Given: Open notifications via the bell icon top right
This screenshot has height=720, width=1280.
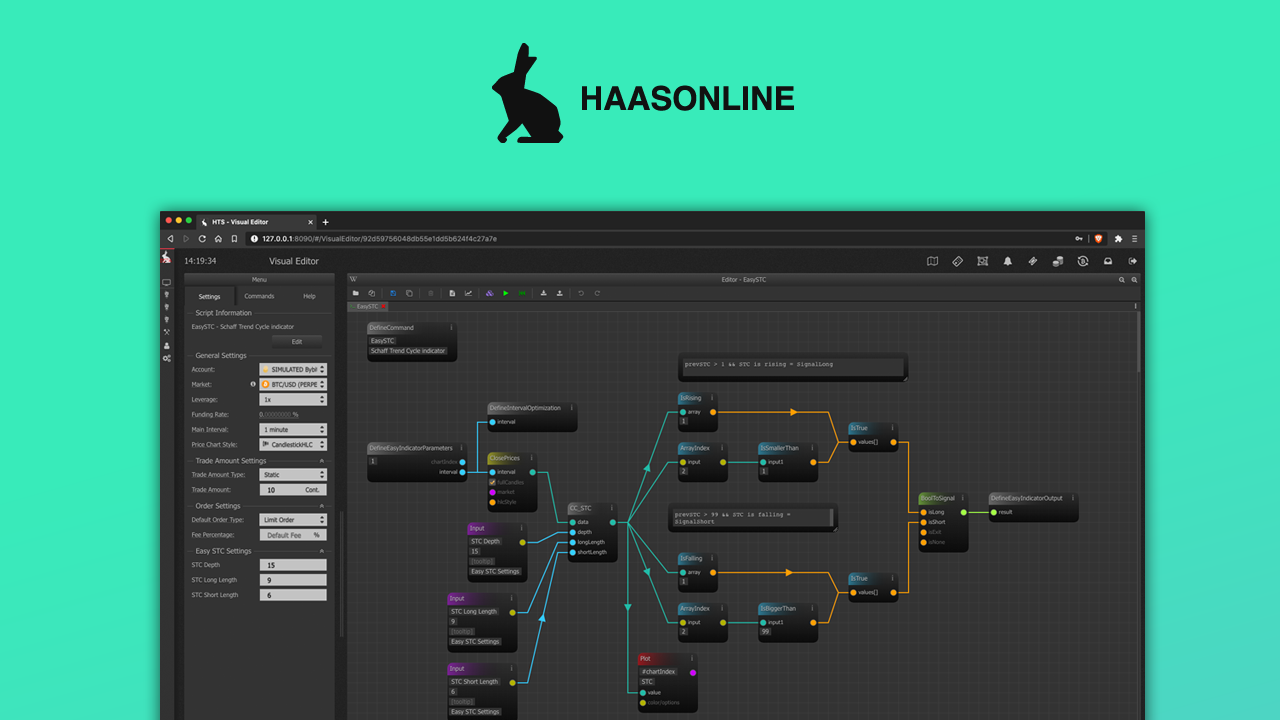Looking at the screenshot, I should click(x=1009, y=261).
